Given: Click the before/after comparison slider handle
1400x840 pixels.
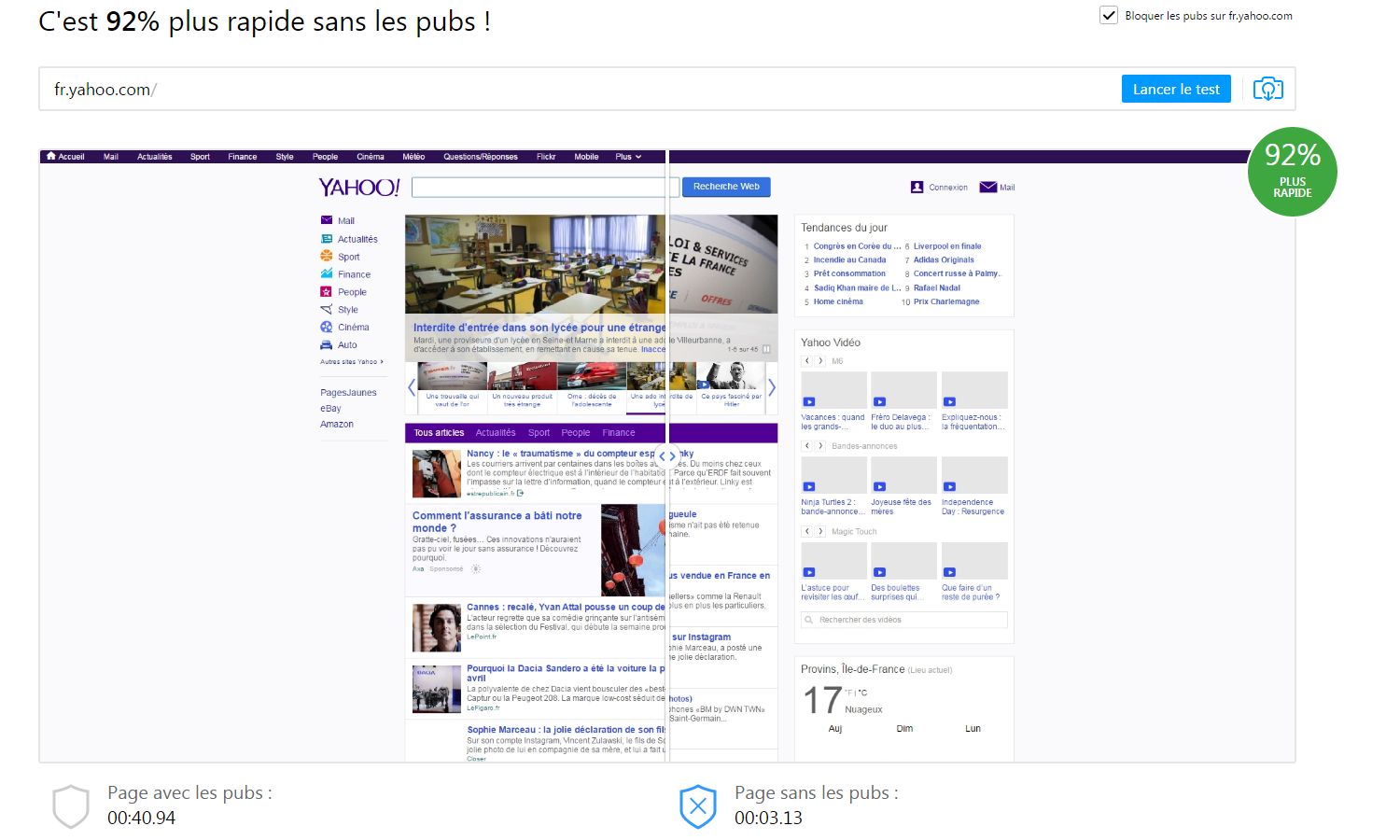Looking at the screenshot, I should [667, 456].
